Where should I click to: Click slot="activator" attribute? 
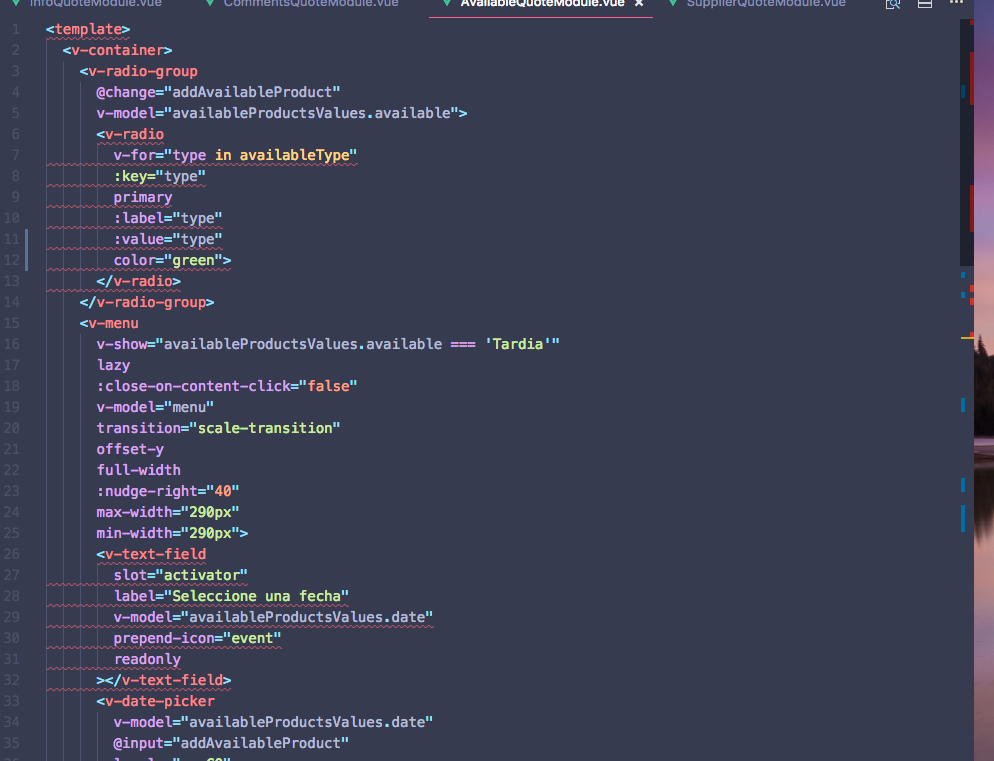click(x=181, y=575)
